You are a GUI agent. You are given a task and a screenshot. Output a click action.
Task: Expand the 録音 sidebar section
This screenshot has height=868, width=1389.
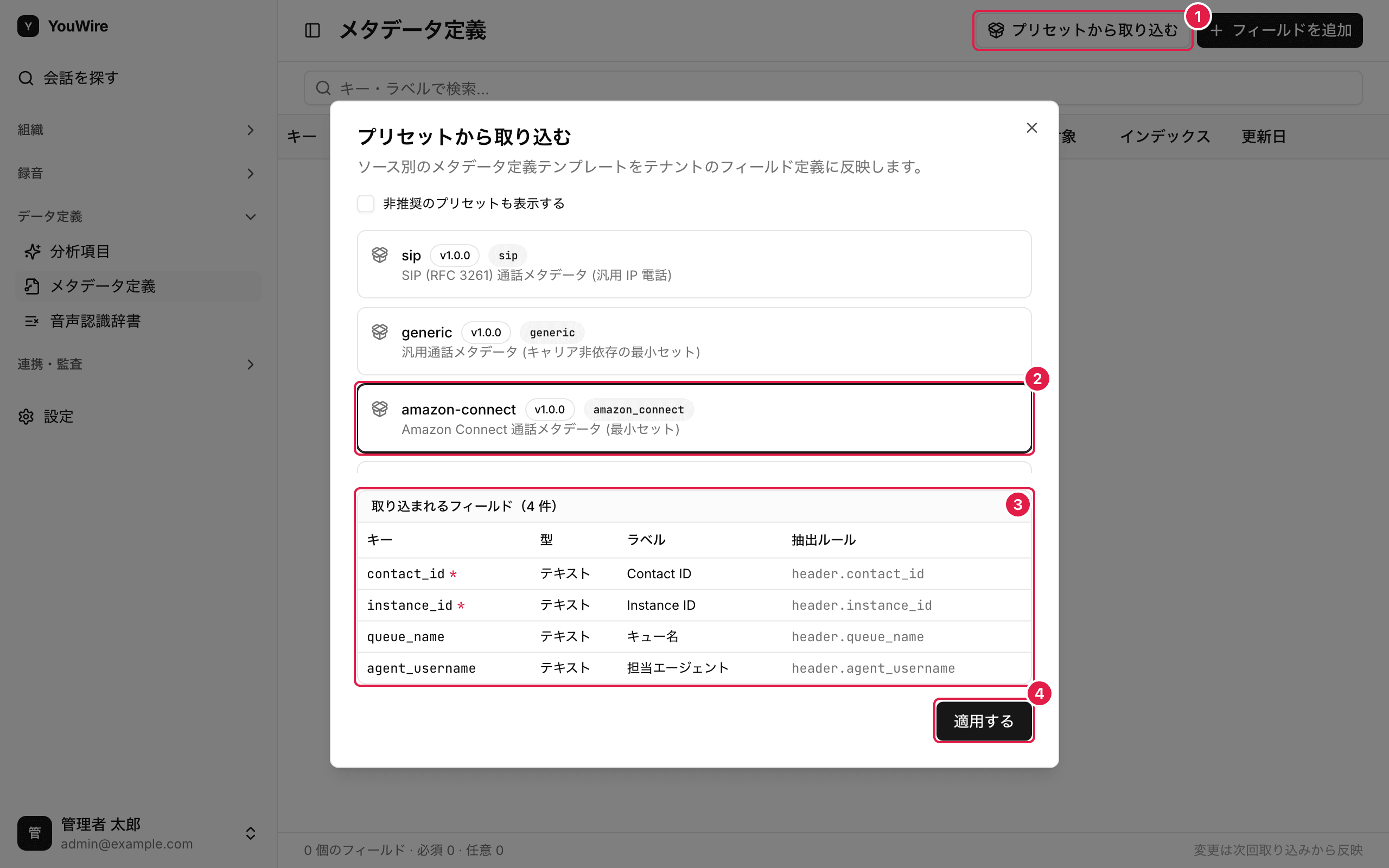[x=250, y=174]
